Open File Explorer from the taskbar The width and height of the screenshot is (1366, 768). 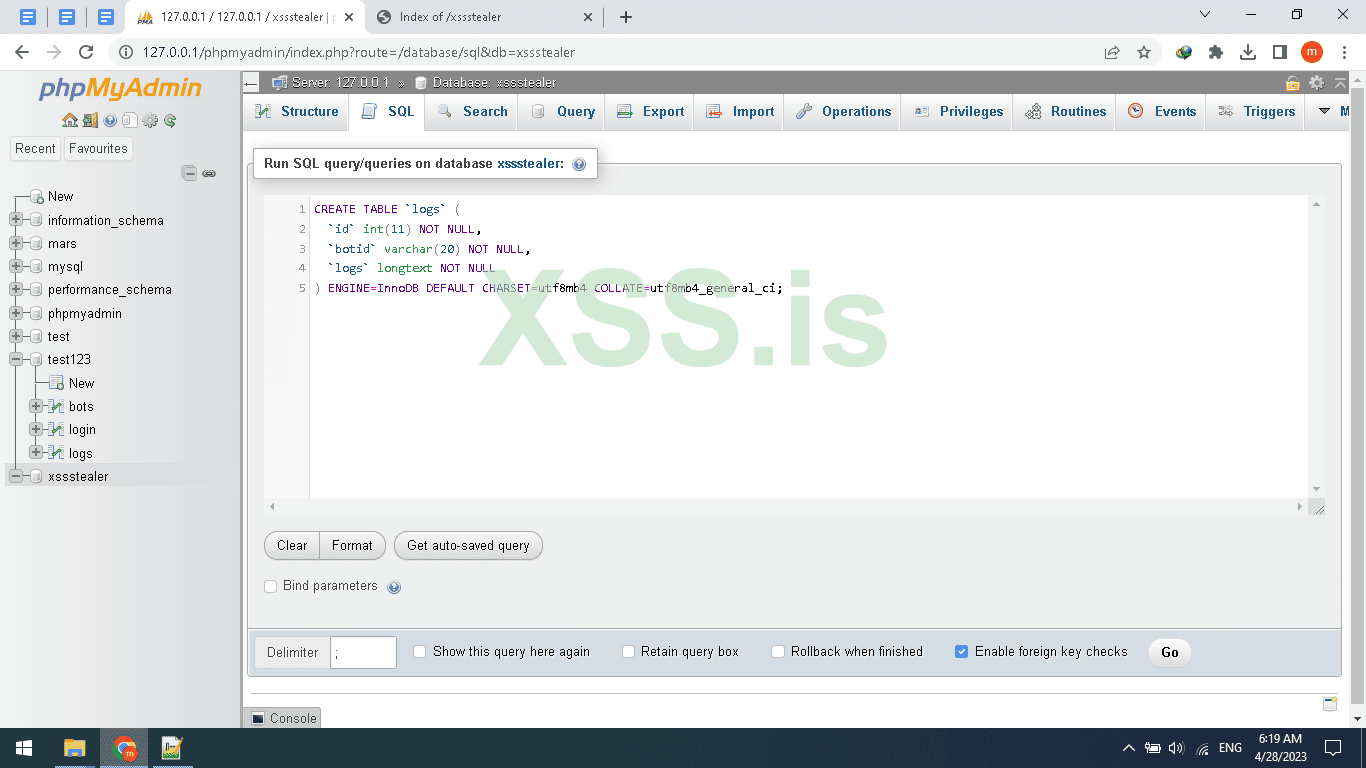pyautogui.click(x=75, y=748)
